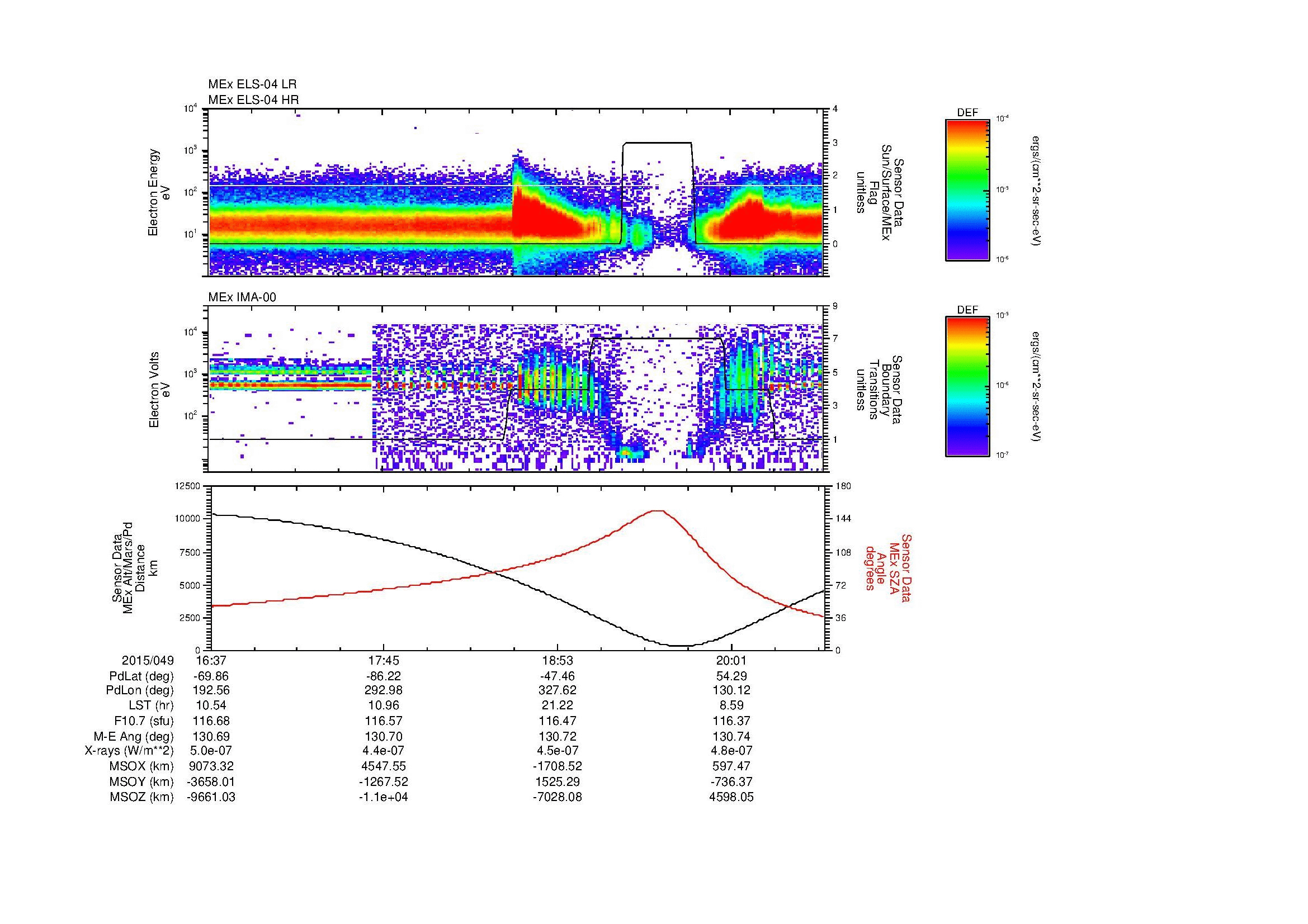This screenshot has height=924, width=1308.
Task: Click the 'X-rays (W/m**2)' row label
Action: pyautogui.click(x=129, y=751)
